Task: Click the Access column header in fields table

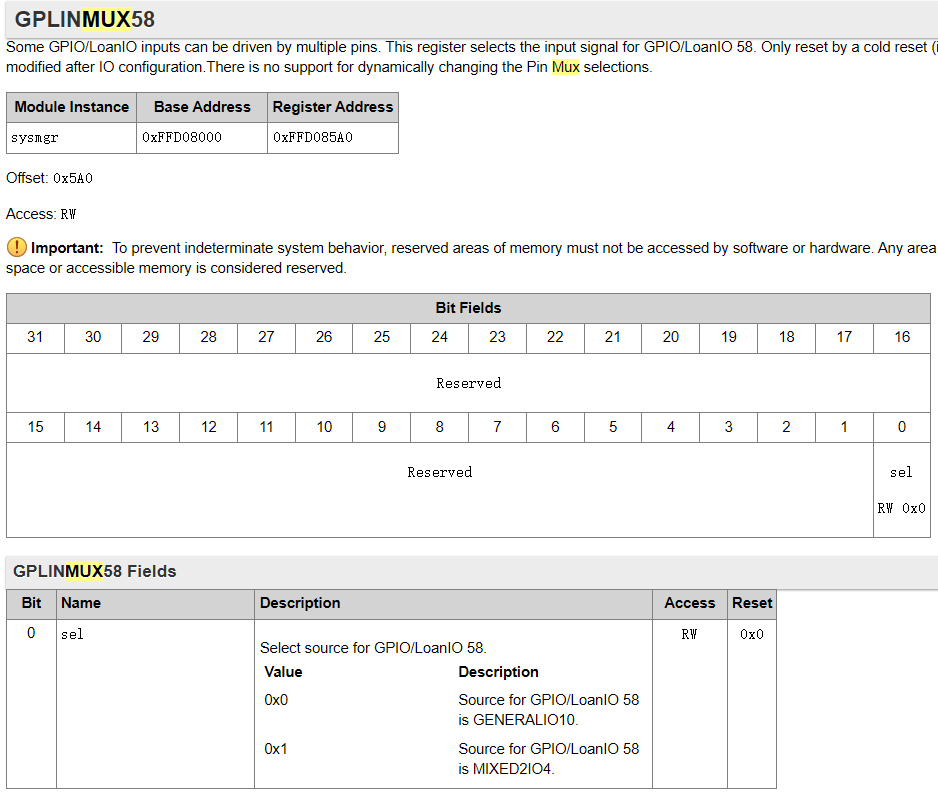Action: (x=690, y=603)
